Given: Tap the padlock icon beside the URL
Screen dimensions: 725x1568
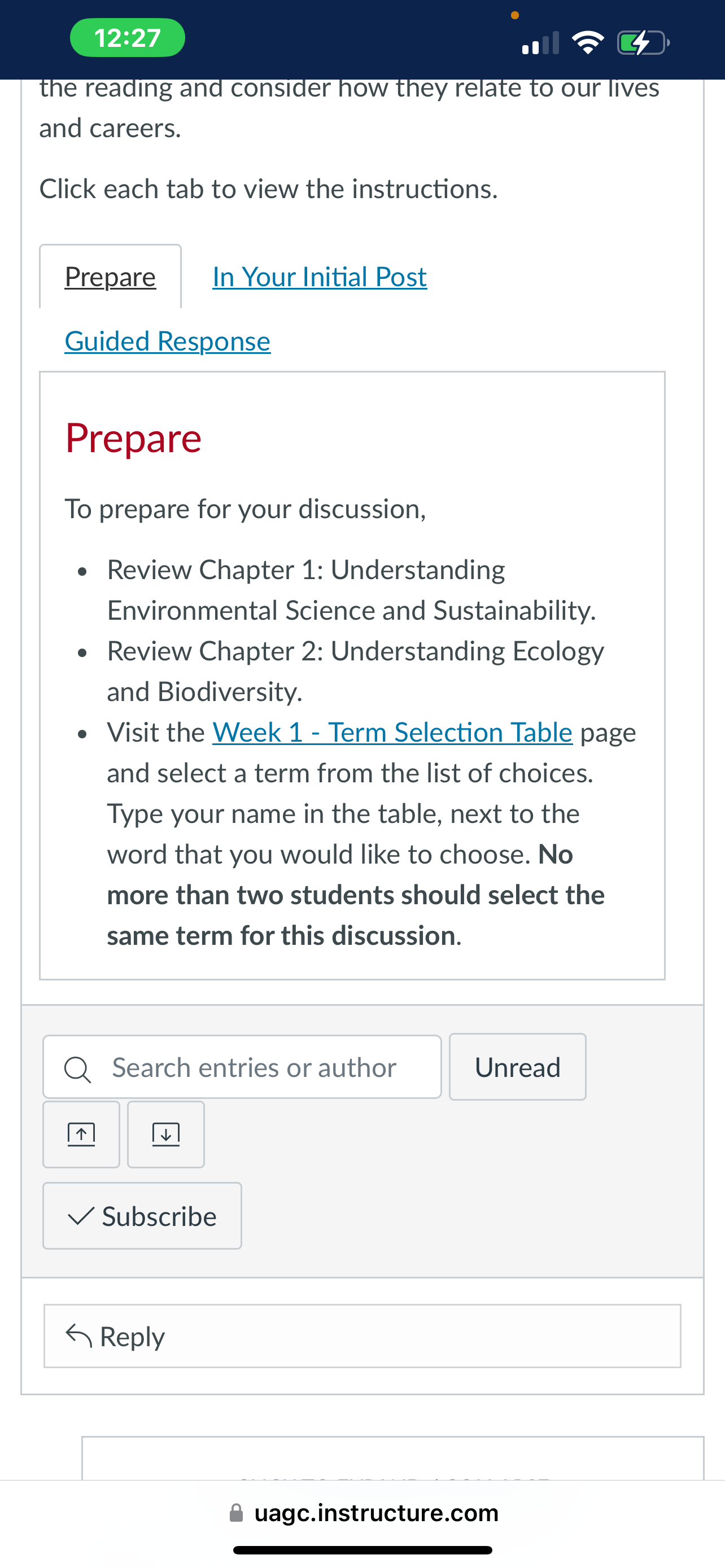Looking at the screenshot, I should point(236,1513).
